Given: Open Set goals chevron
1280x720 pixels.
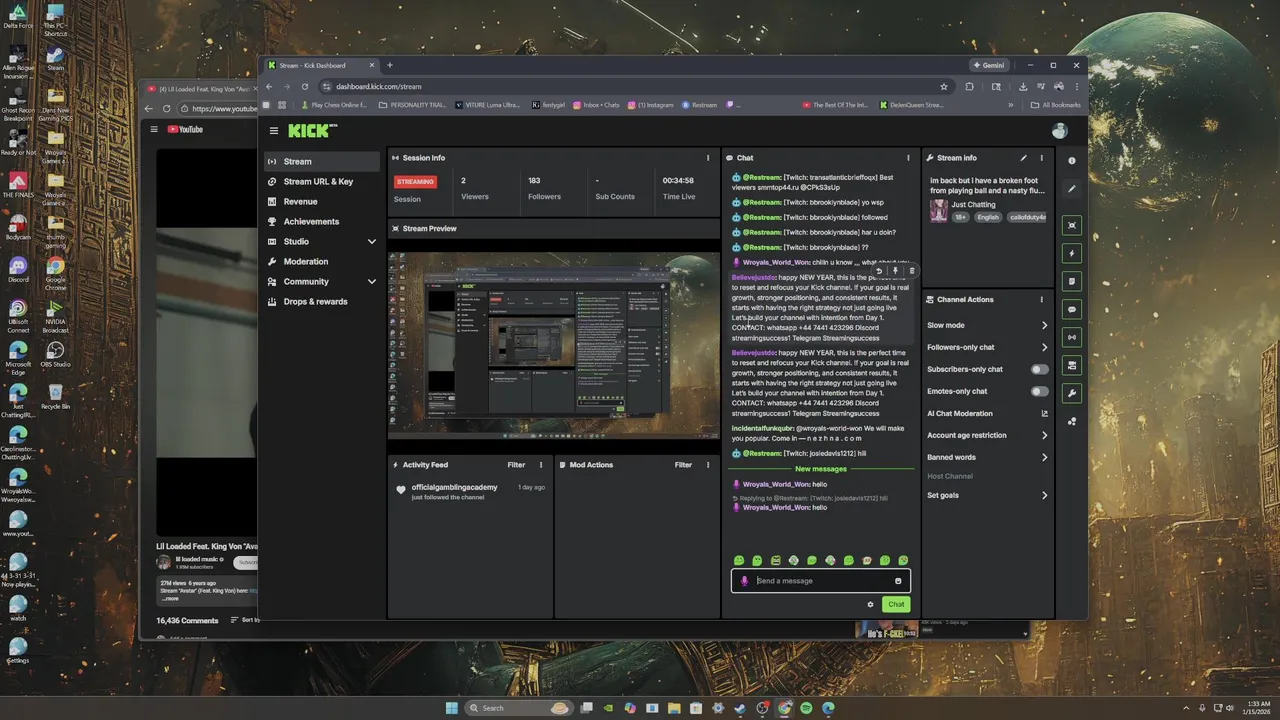Looking at the screenshot, I should tap(1045, 495).
